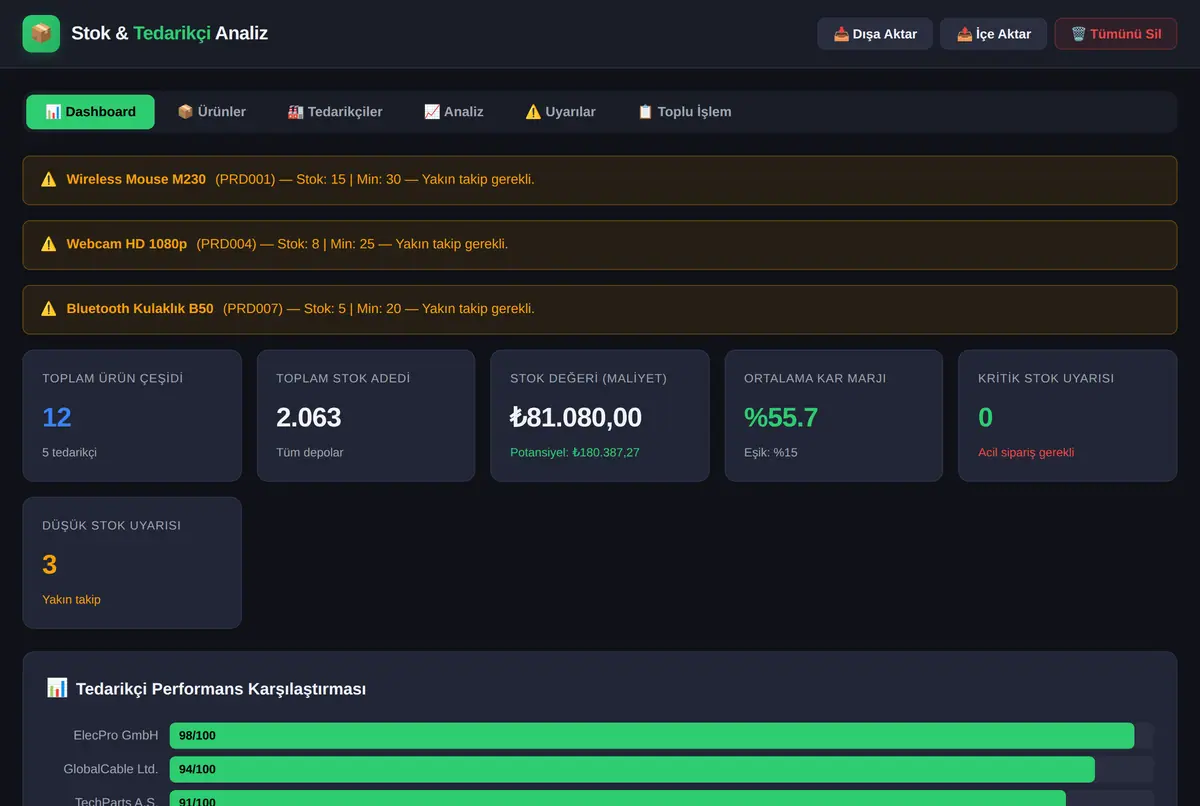Click the Tümünü Sil button
Screen dimensions: 1200x806
click(x=1116, y=34)
